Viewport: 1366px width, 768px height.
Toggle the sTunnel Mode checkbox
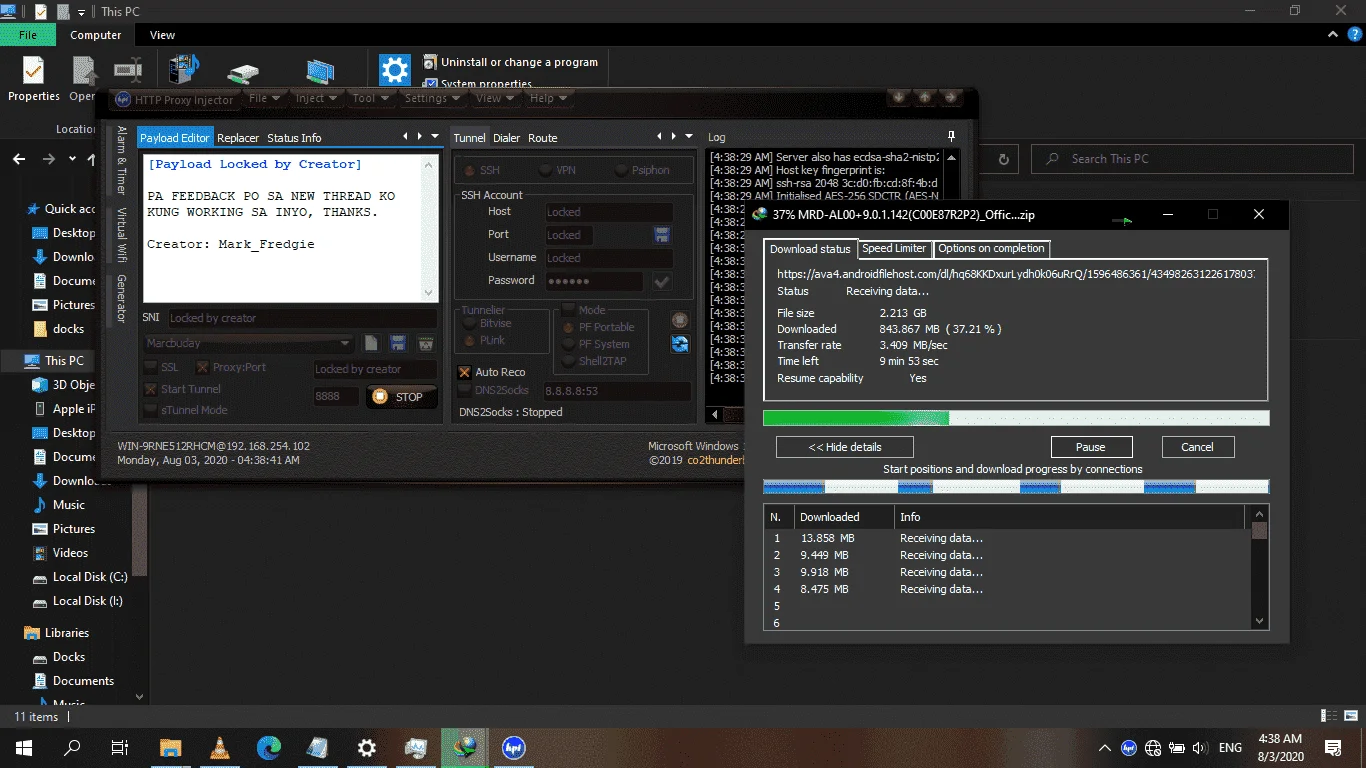pyautogui.click(x=151, y=410)
